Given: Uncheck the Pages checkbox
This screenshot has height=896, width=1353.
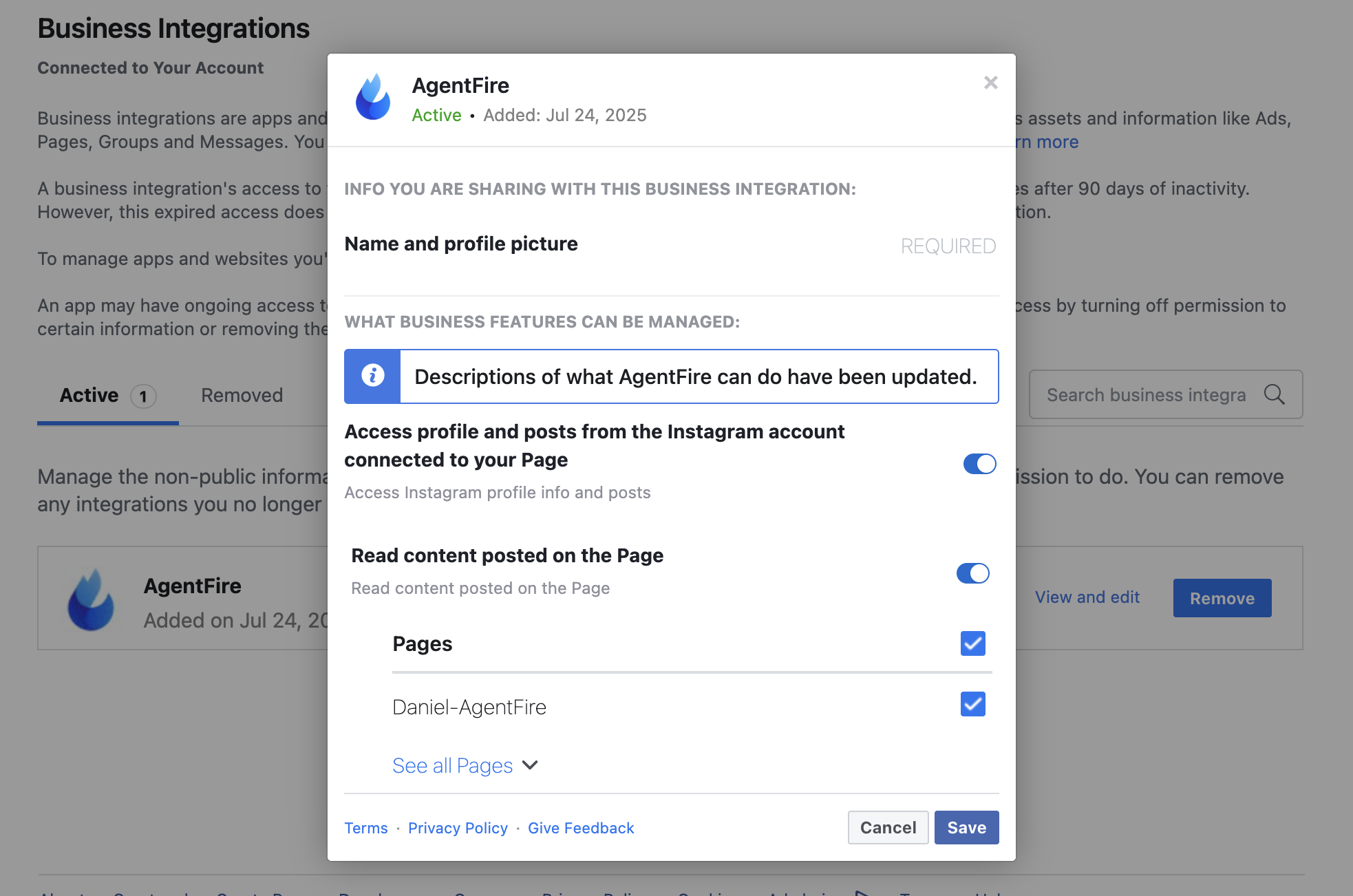Looking at the screenshot, I should point(972,643).
